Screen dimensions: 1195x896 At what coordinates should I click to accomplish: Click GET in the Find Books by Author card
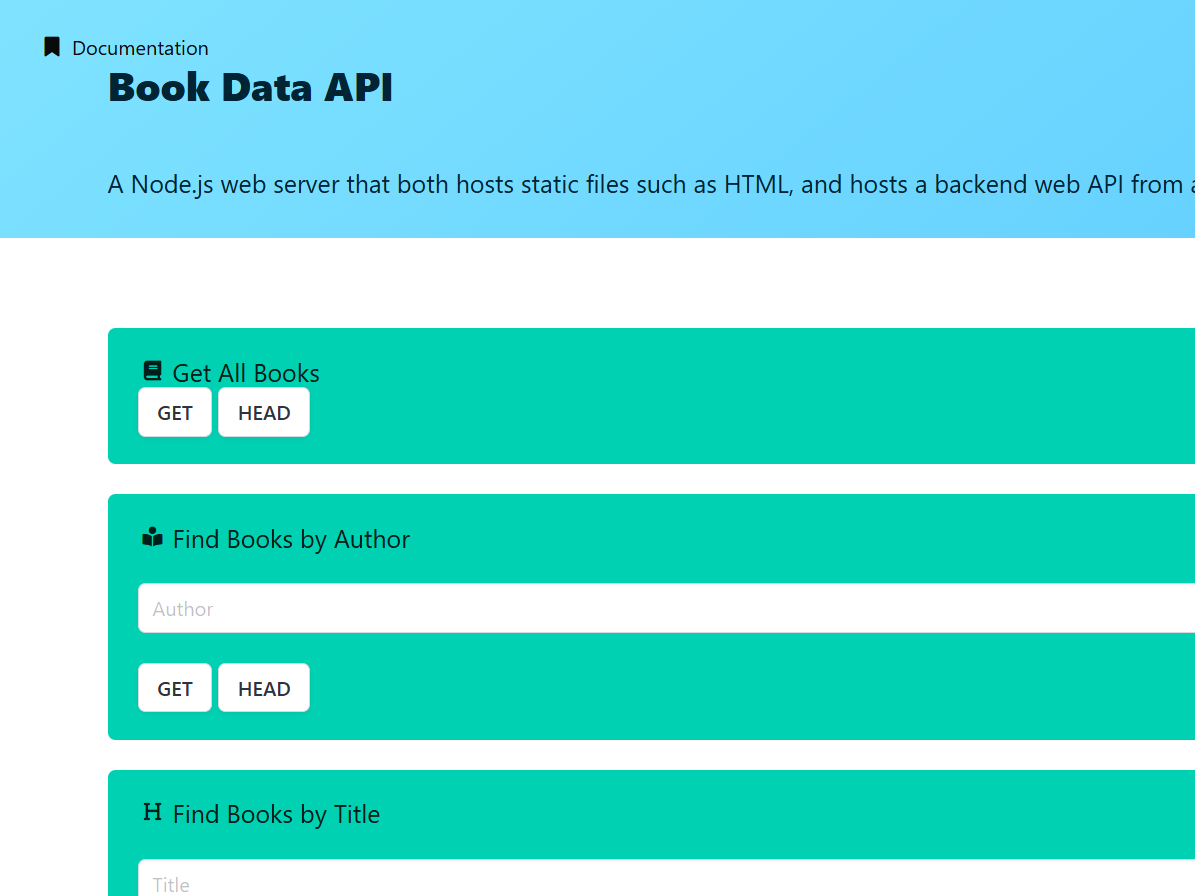[x=175, y=687]
